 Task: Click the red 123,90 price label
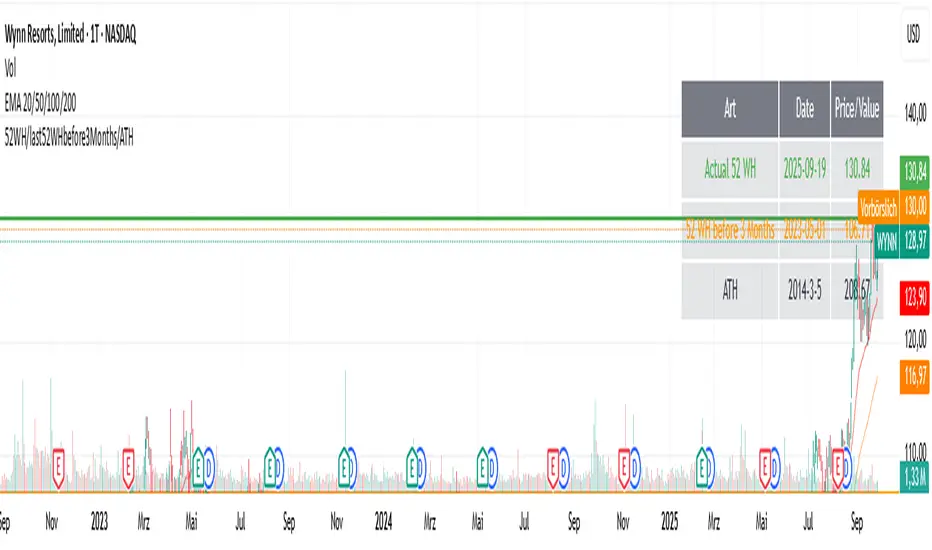pos(914,296)
